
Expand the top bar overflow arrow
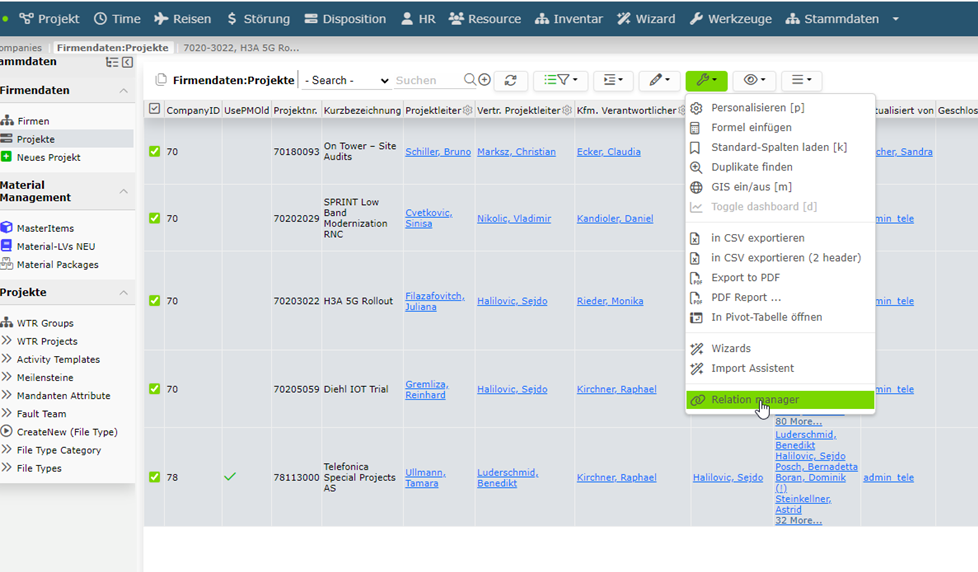tap(896, 19)
